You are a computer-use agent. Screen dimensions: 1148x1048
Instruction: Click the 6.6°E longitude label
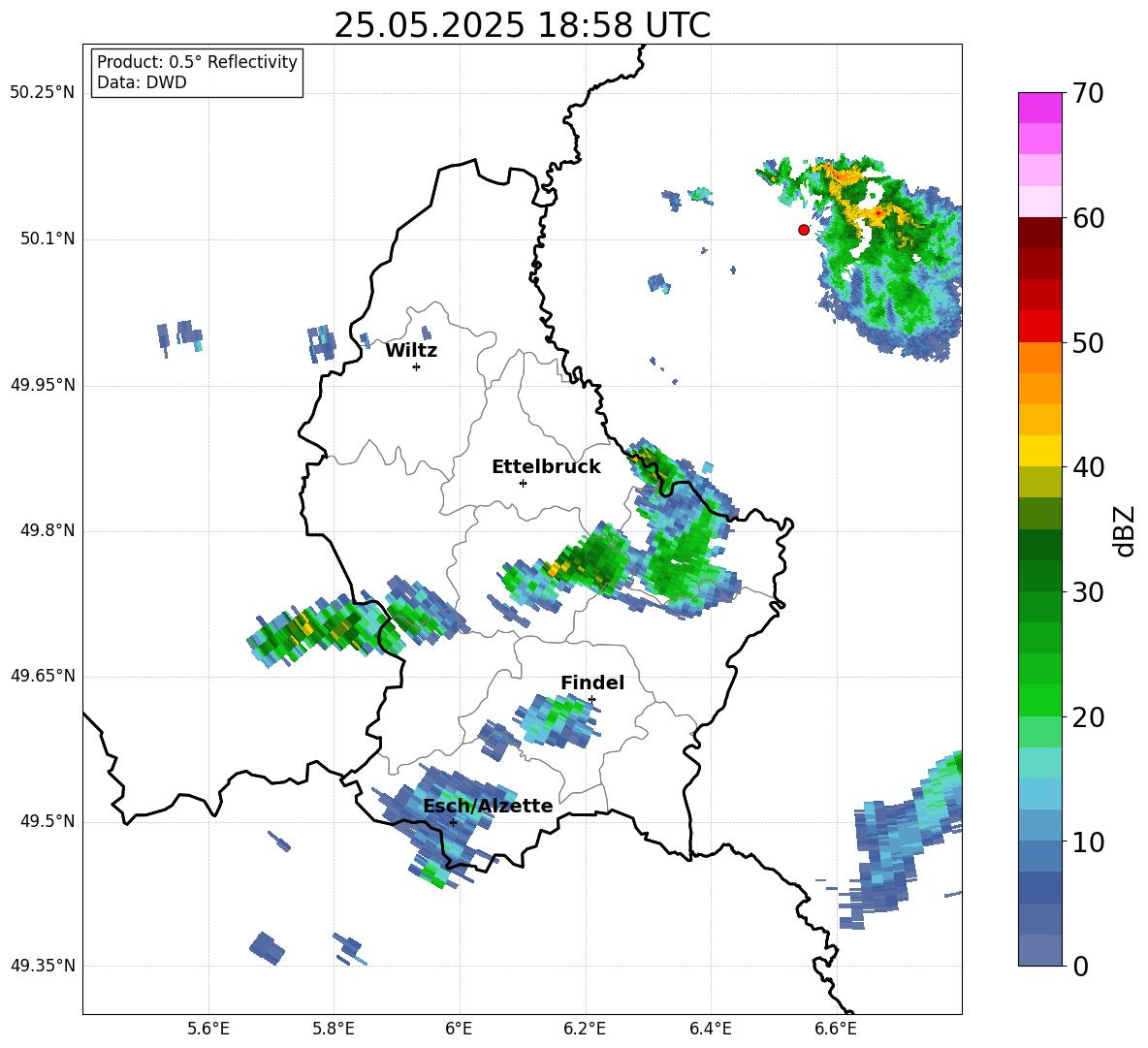click(x=836, y=1029)
